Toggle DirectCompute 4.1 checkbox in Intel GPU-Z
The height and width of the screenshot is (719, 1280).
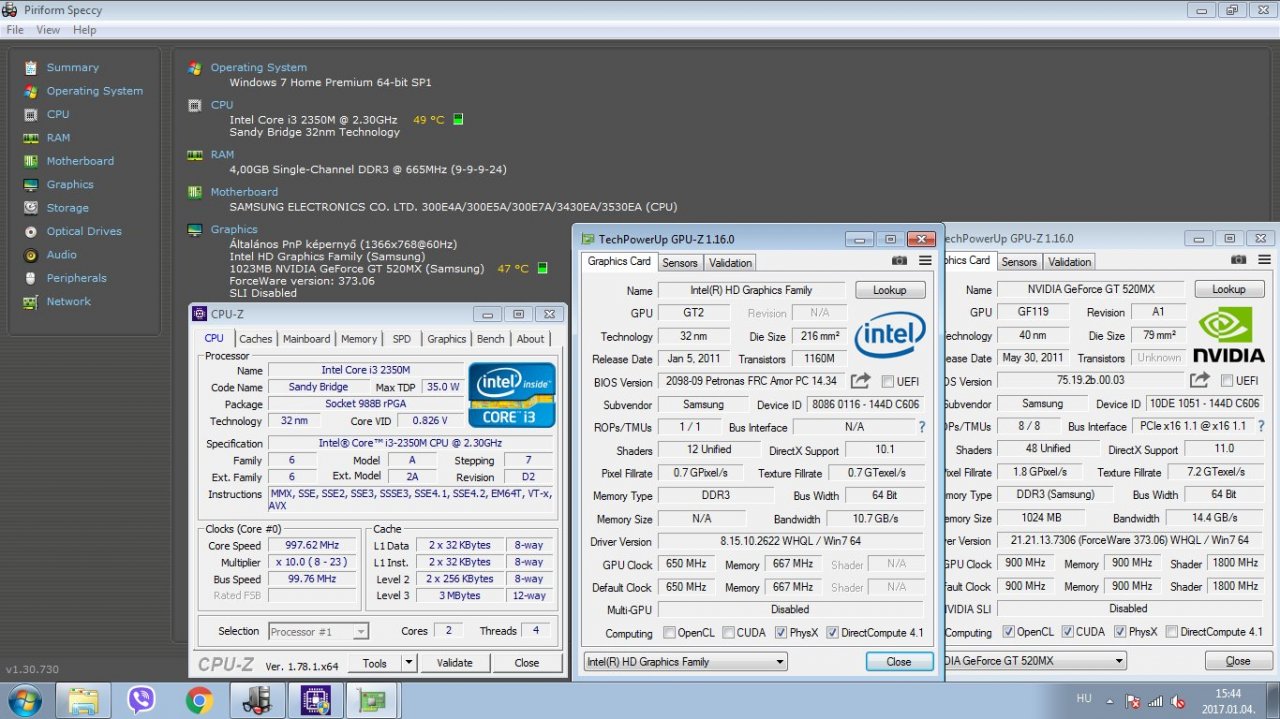click(x=833, y=633)
